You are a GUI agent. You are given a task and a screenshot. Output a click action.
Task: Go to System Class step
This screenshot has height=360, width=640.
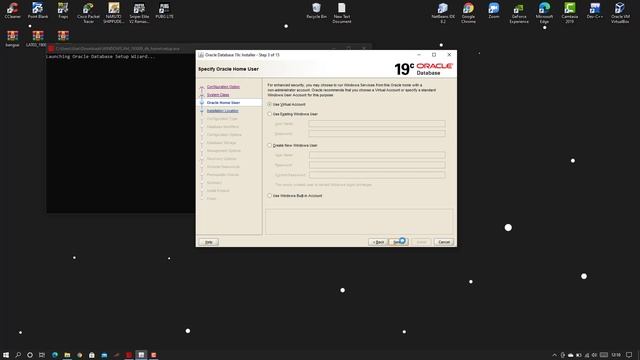click(x=218, y=95)
